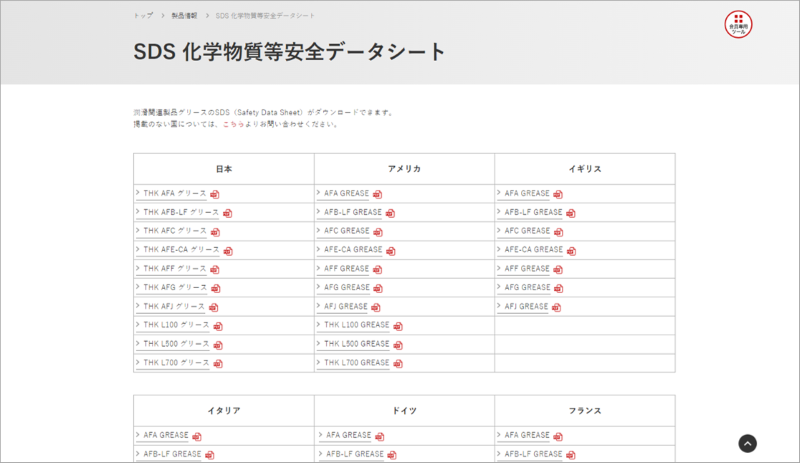Open THK AFJ グリース link
Image resolution: width=800 pixels, height=463 pixels.
point(173,307)
